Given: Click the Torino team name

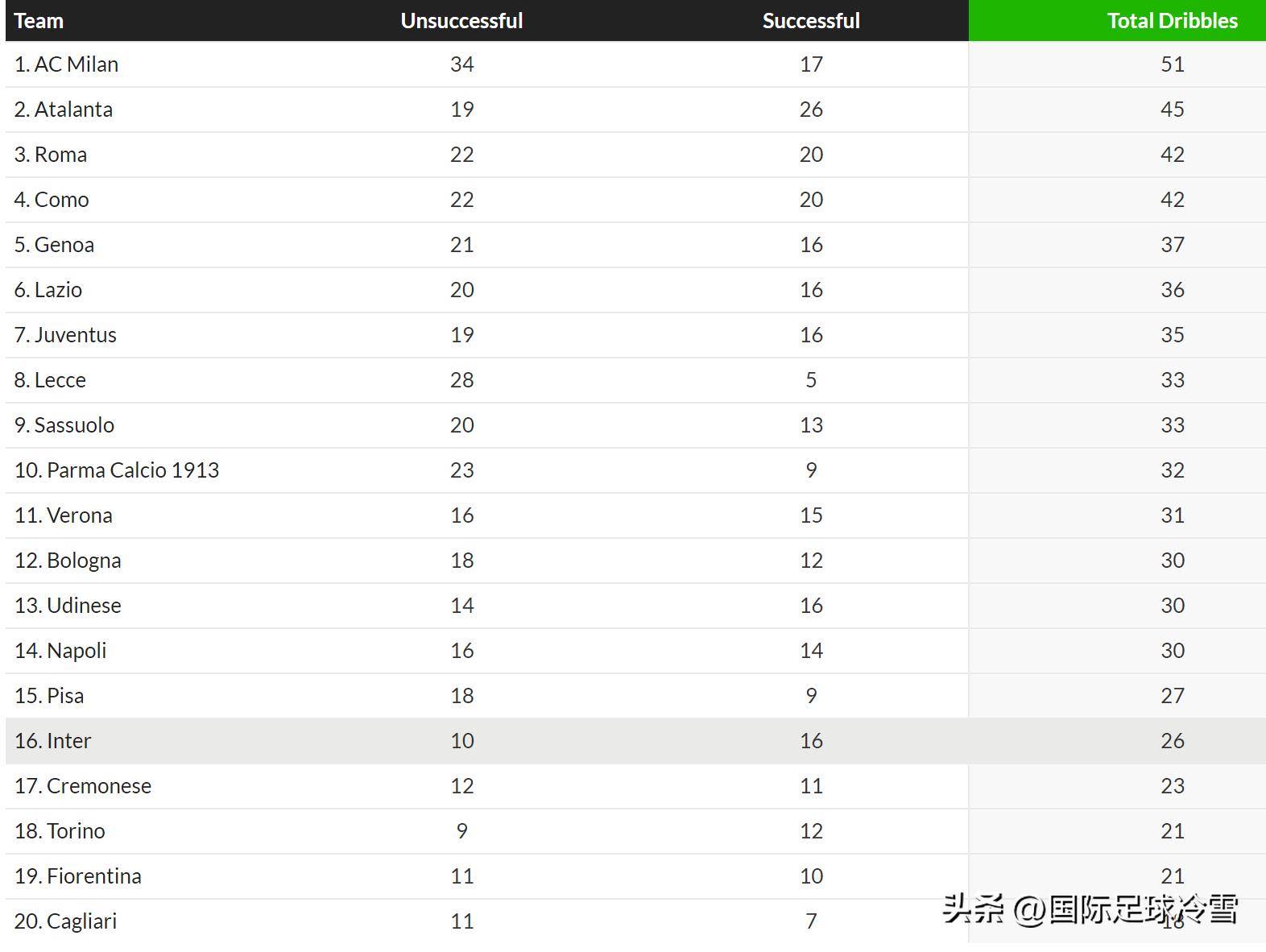Looking at the screenshot, I should point(76,831).
